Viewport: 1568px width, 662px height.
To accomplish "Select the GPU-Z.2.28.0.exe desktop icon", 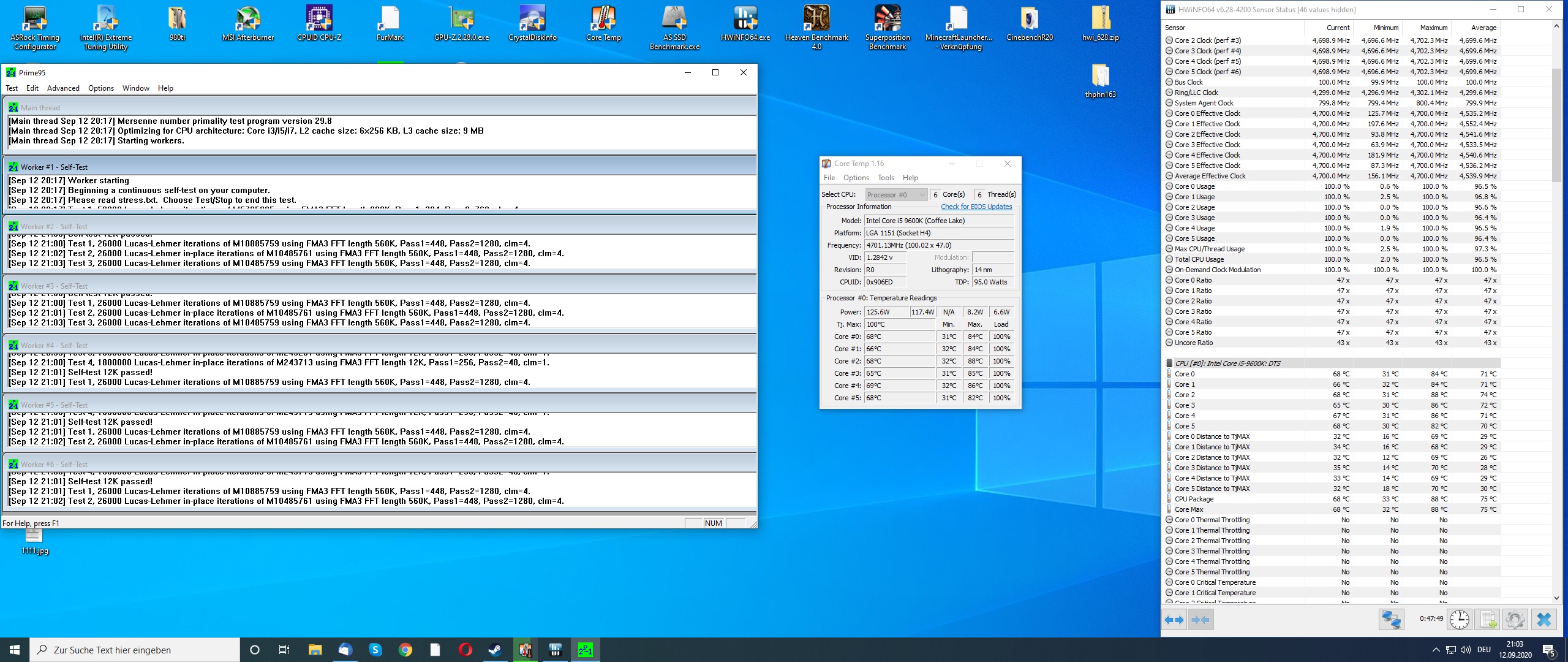I will pyautogui.click(x=461, y=25).
